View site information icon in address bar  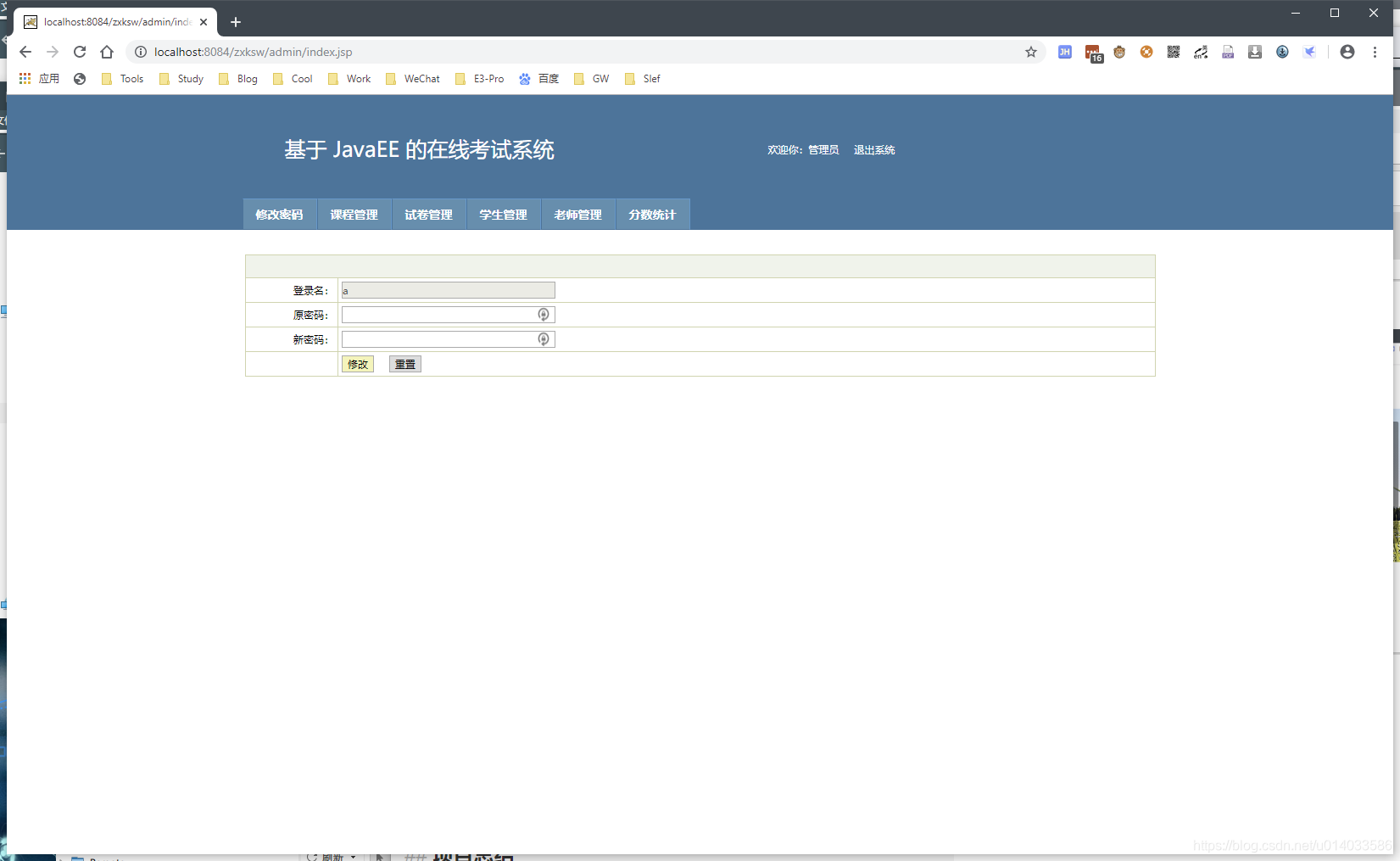coord(141,52)
